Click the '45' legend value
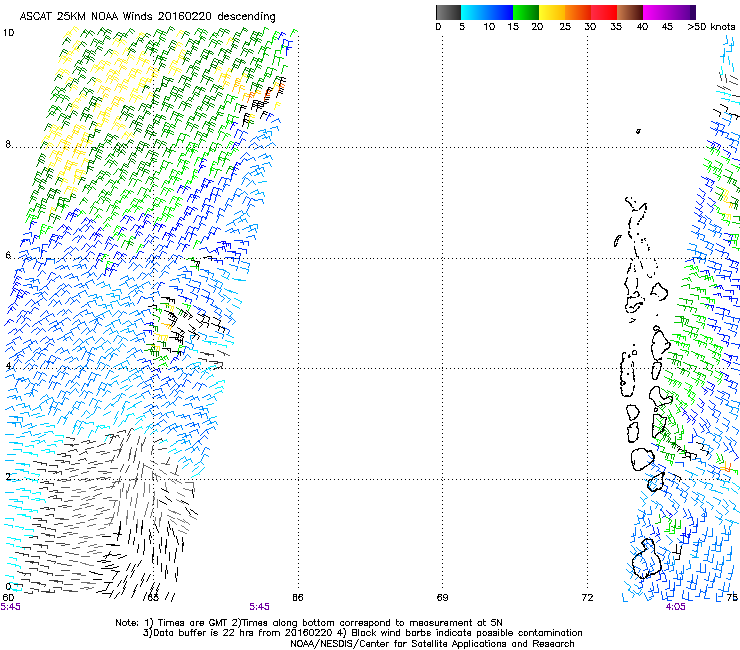This screenshot has width=740, height=650. coord(667,27)
